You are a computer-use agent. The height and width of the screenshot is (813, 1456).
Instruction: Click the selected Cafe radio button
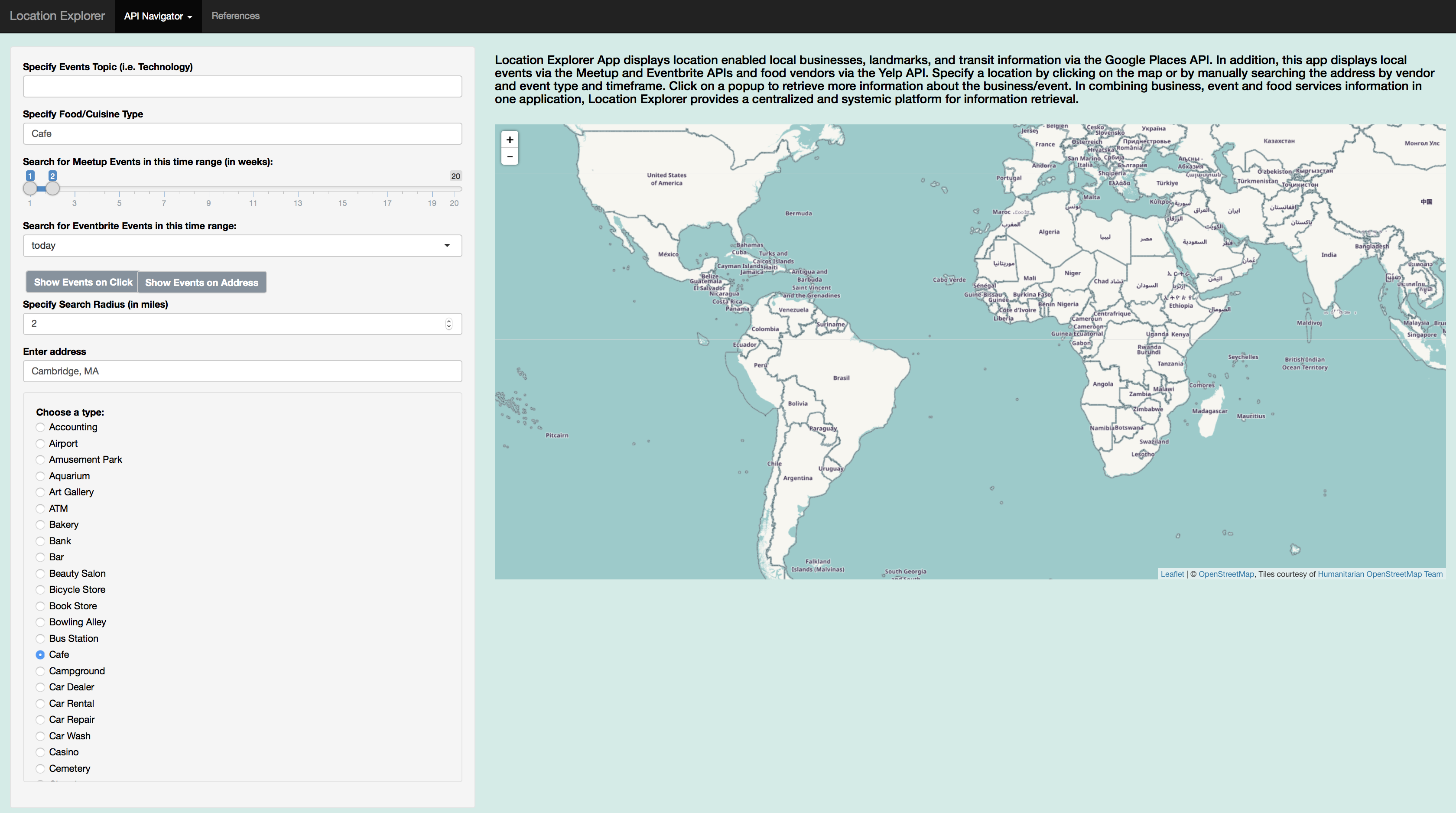point(40,655)
